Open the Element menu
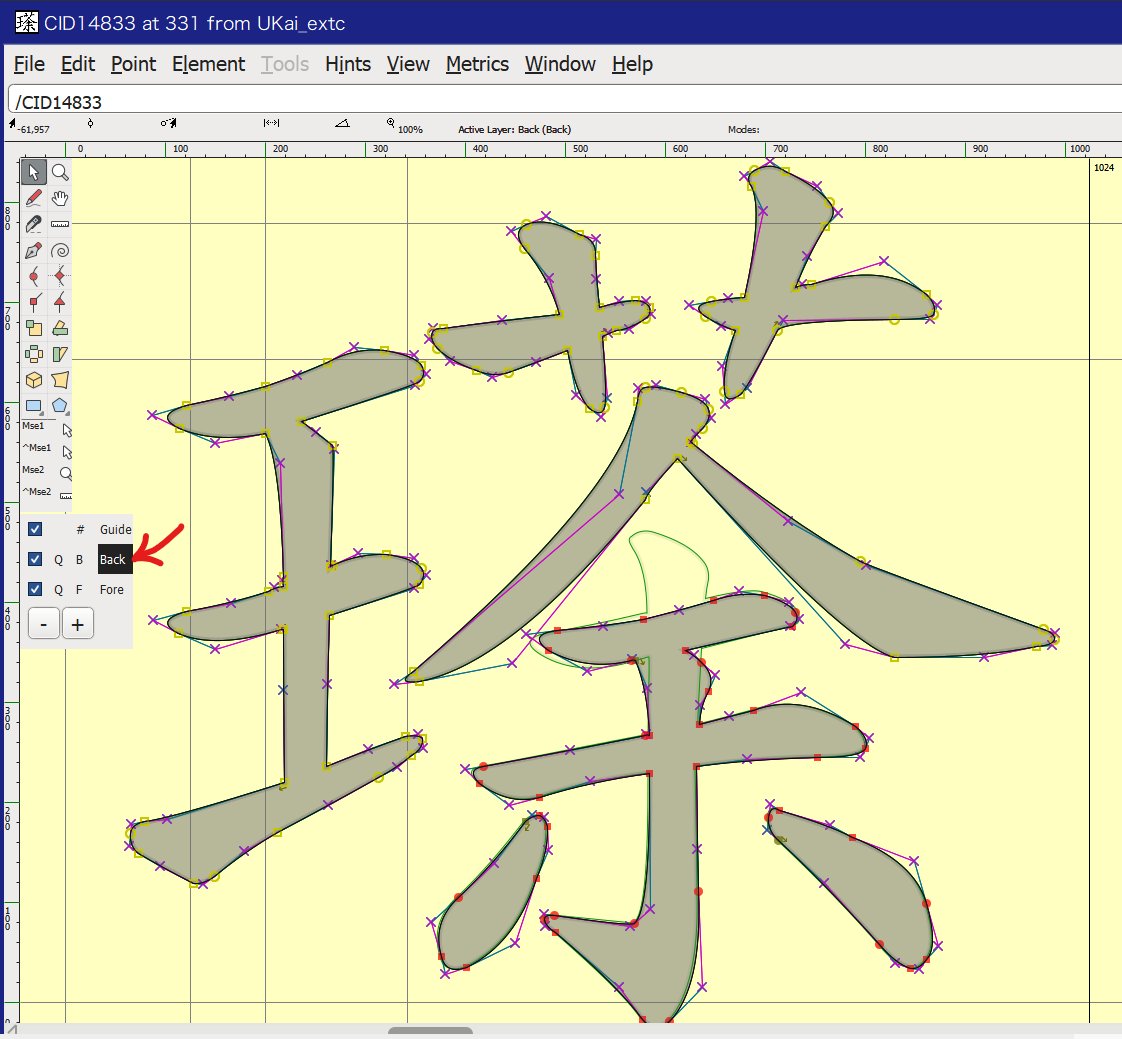 coord(208,64)
